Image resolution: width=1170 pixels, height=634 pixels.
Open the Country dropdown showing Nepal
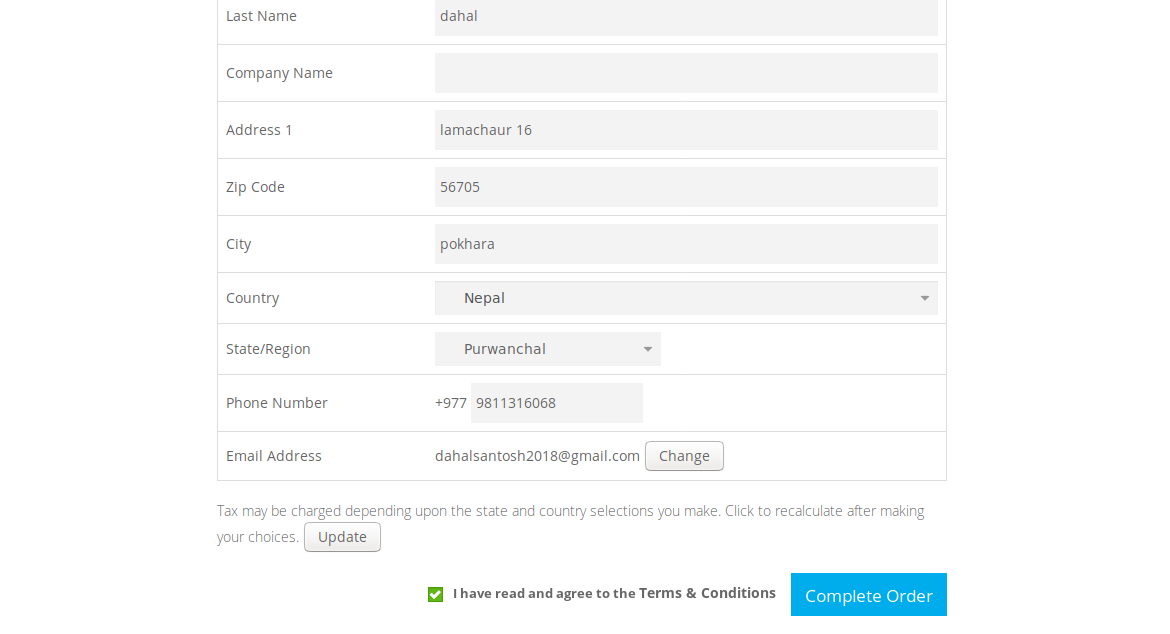(686, 298)
